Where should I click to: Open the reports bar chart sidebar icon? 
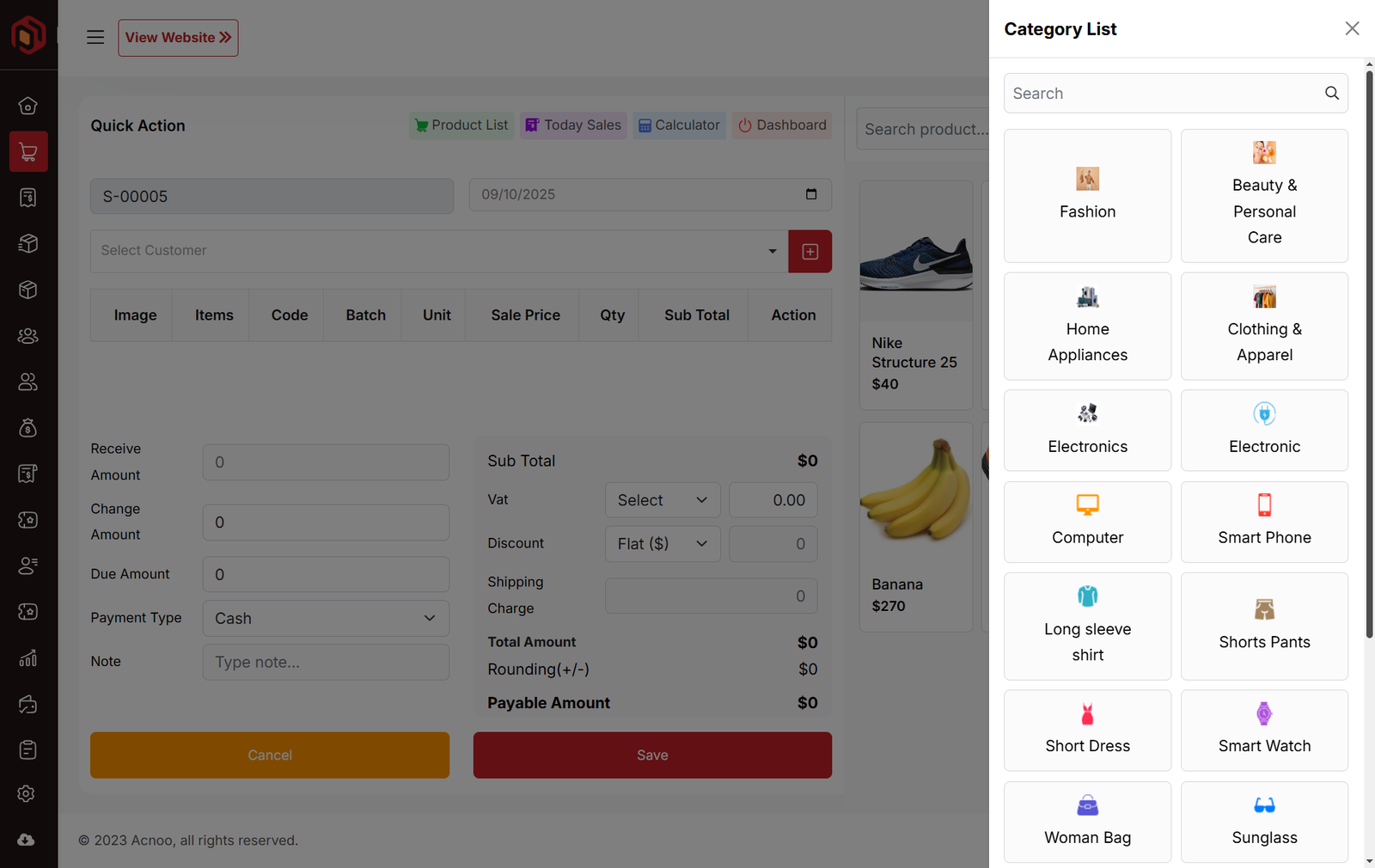tap(28, 658)
